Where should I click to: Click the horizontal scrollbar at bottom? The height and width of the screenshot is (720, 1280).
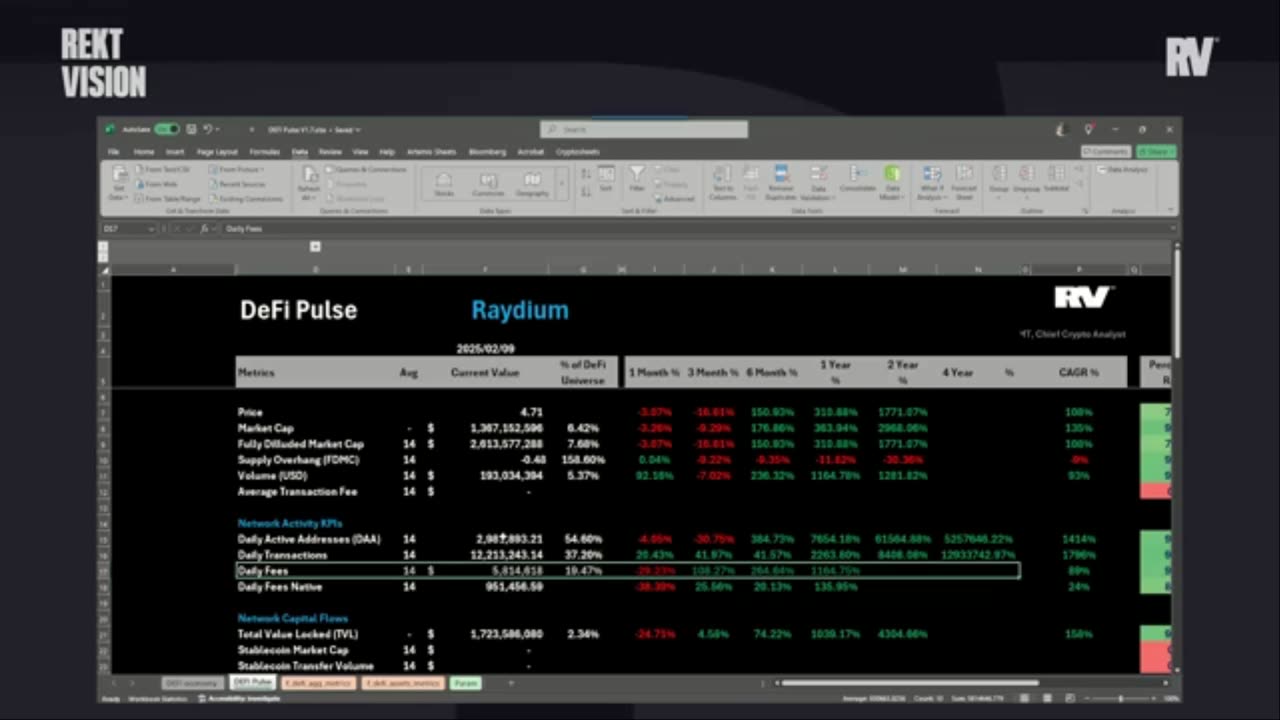[910, 683]
